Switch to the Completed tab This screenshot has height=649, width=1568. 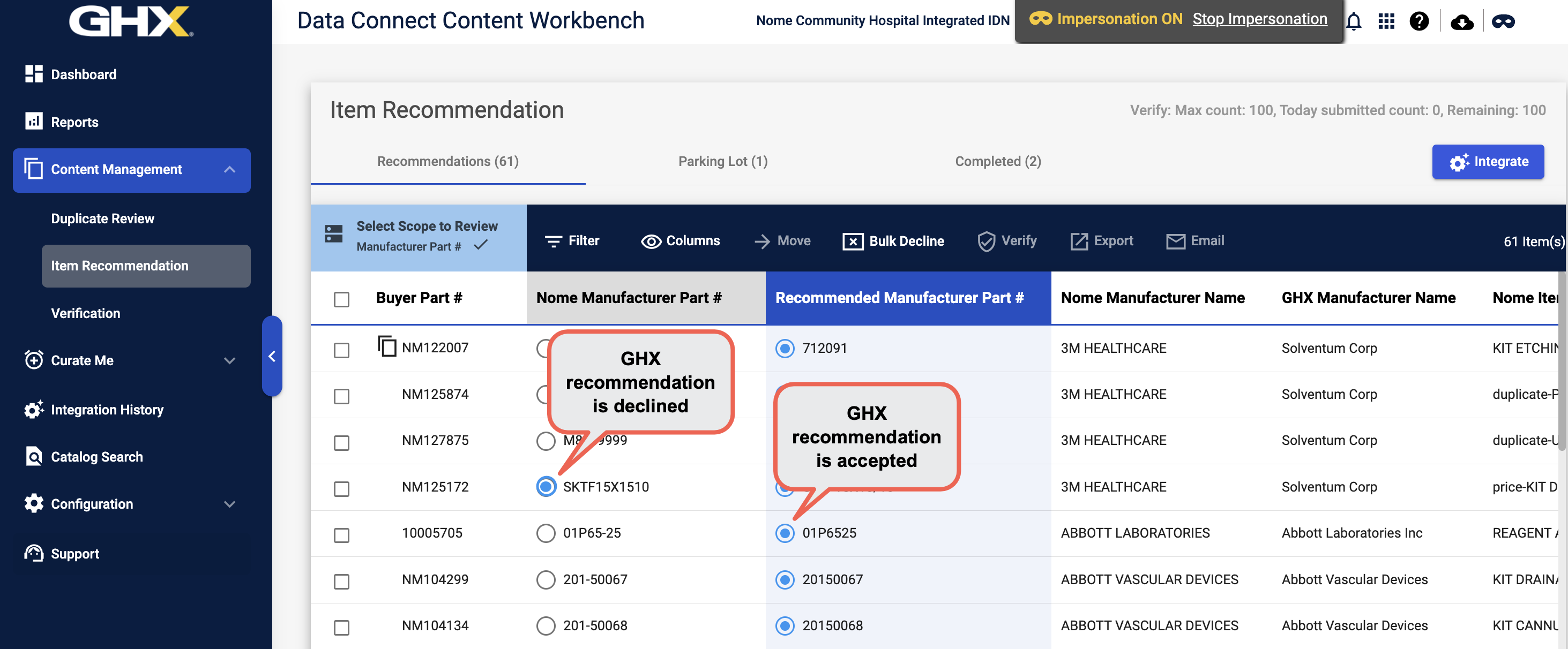[x=998, y=161]
